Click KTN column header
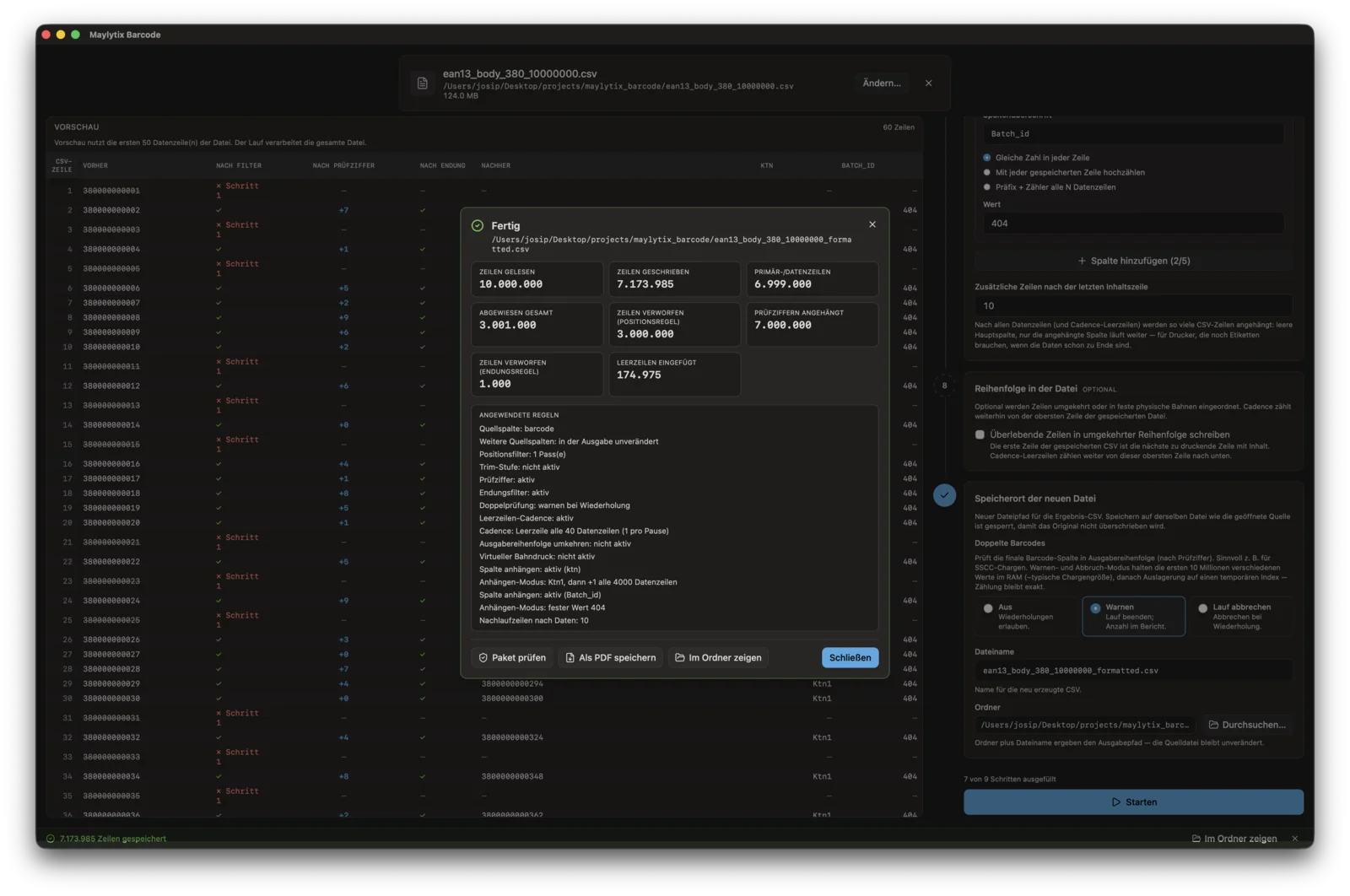The image size is (1350, 896). point(766,165)
